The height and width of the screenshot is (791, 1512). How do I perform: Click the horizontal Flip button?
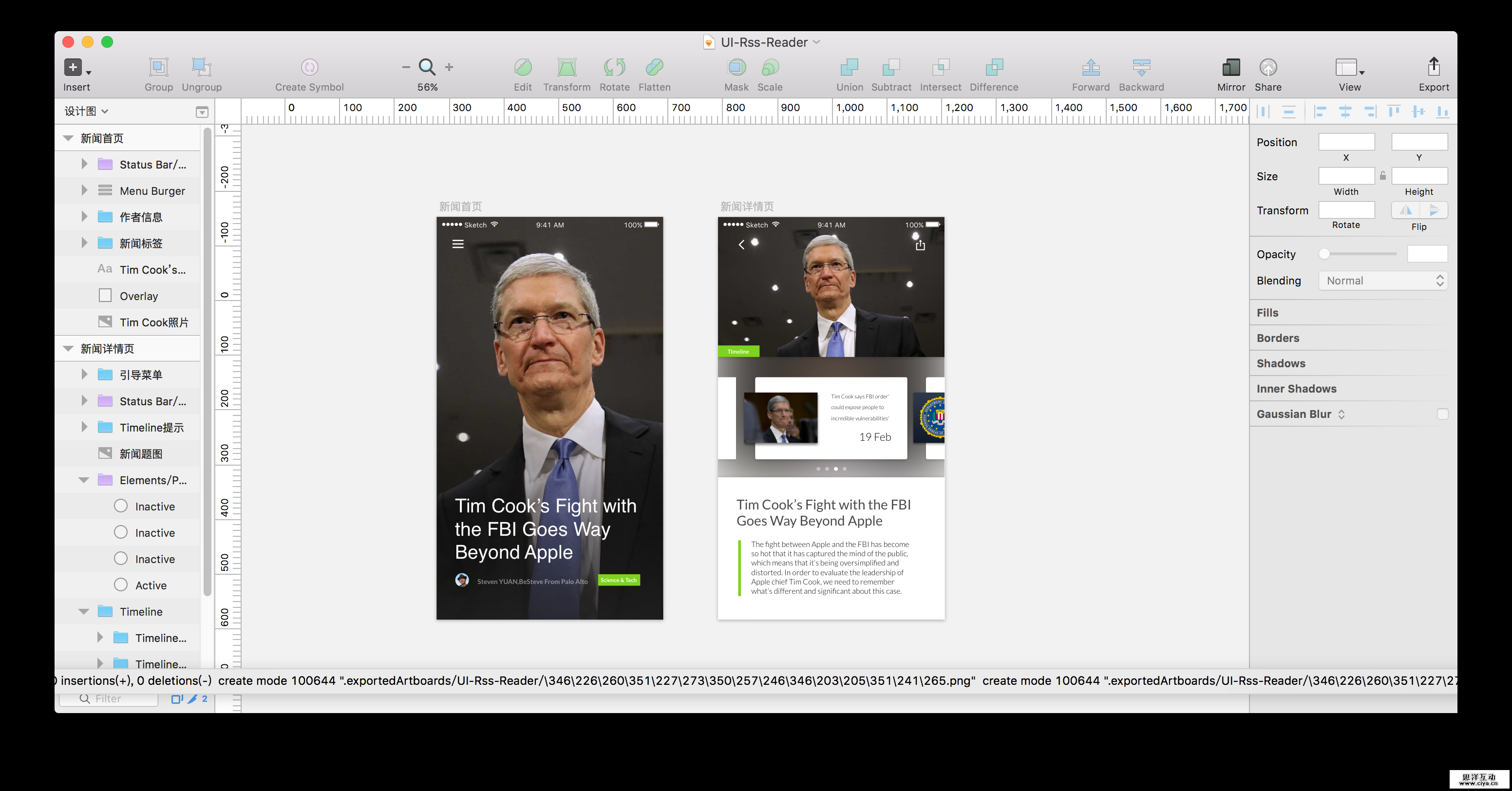point(1405,210)
